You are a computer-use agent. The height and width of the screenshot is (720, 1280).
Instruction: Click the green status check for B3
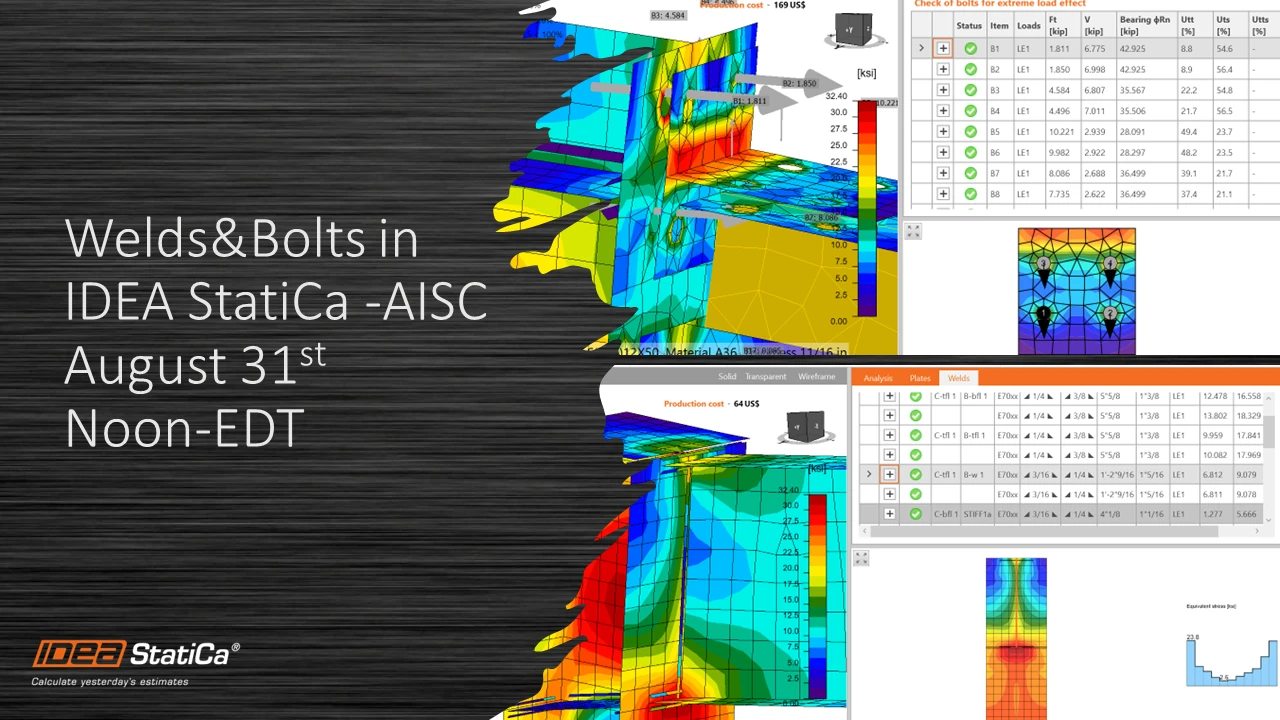(970, 90)
